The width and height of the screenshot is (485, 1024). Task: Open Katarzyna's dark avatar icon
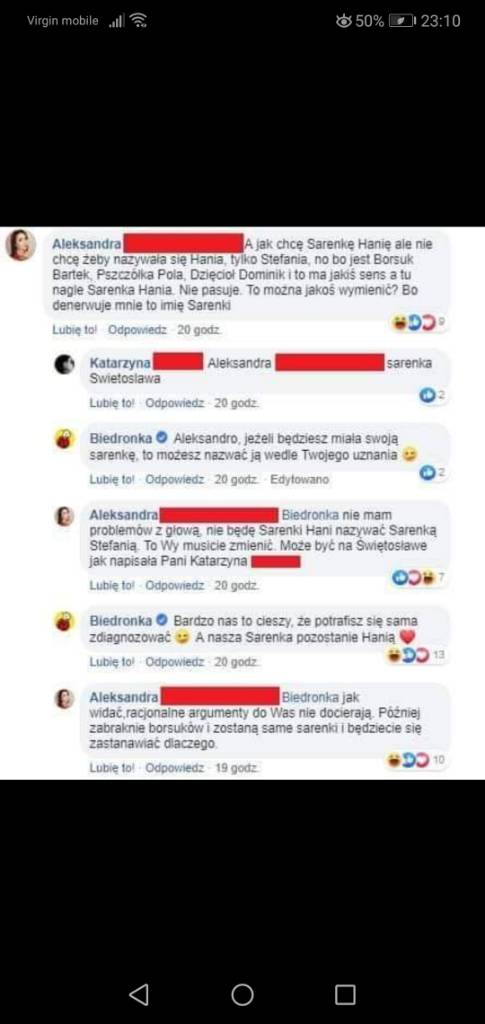pos(65,364)
